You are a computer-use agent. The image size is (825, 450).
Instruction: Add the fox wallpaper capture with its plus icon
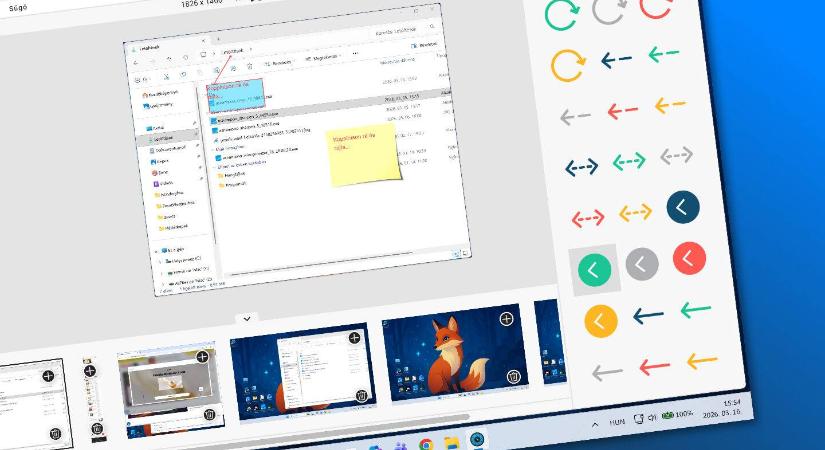(506, 318)
